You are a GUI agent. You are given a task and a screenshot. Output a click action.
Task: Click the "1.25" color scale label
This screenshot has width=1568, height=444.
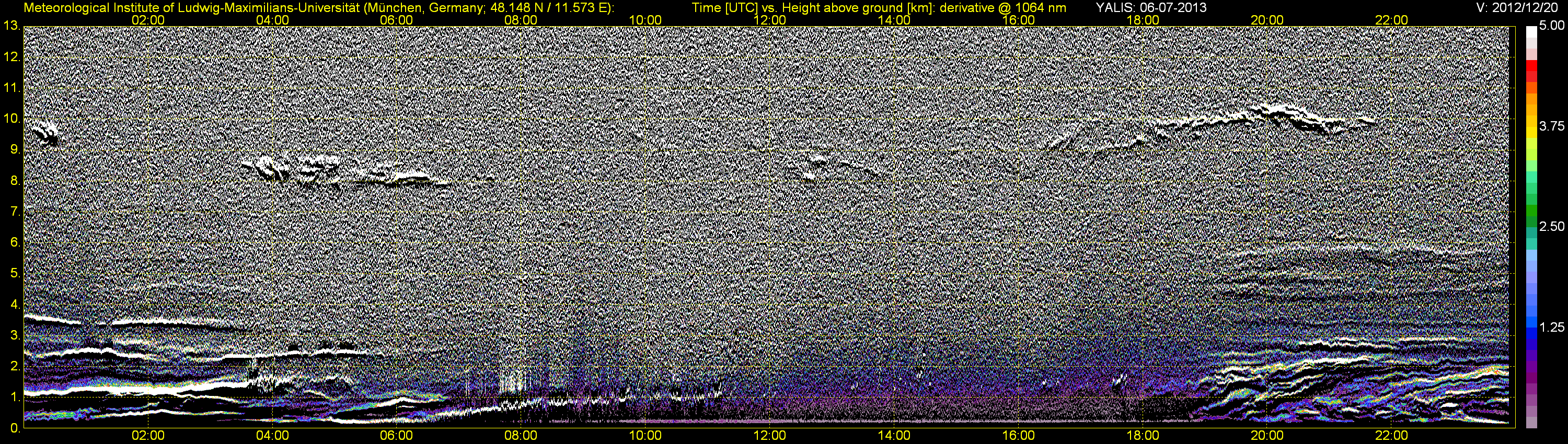[1552, 327]
